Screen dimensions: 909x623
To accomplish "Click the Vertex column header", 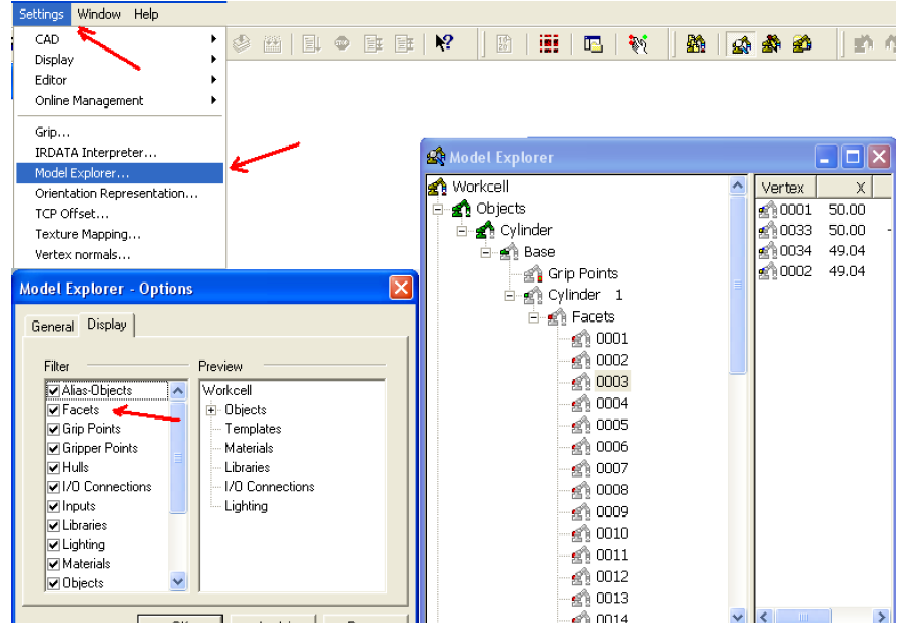I will coord(786,187).
